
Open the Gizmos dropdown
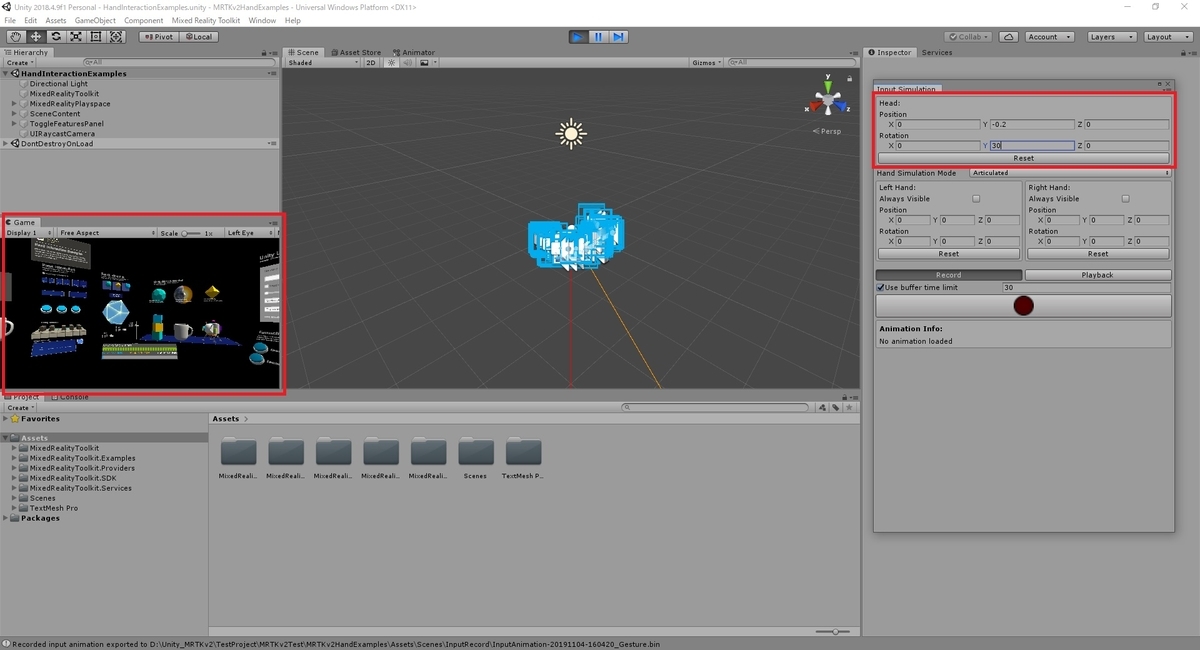click(x=706, y=61)
